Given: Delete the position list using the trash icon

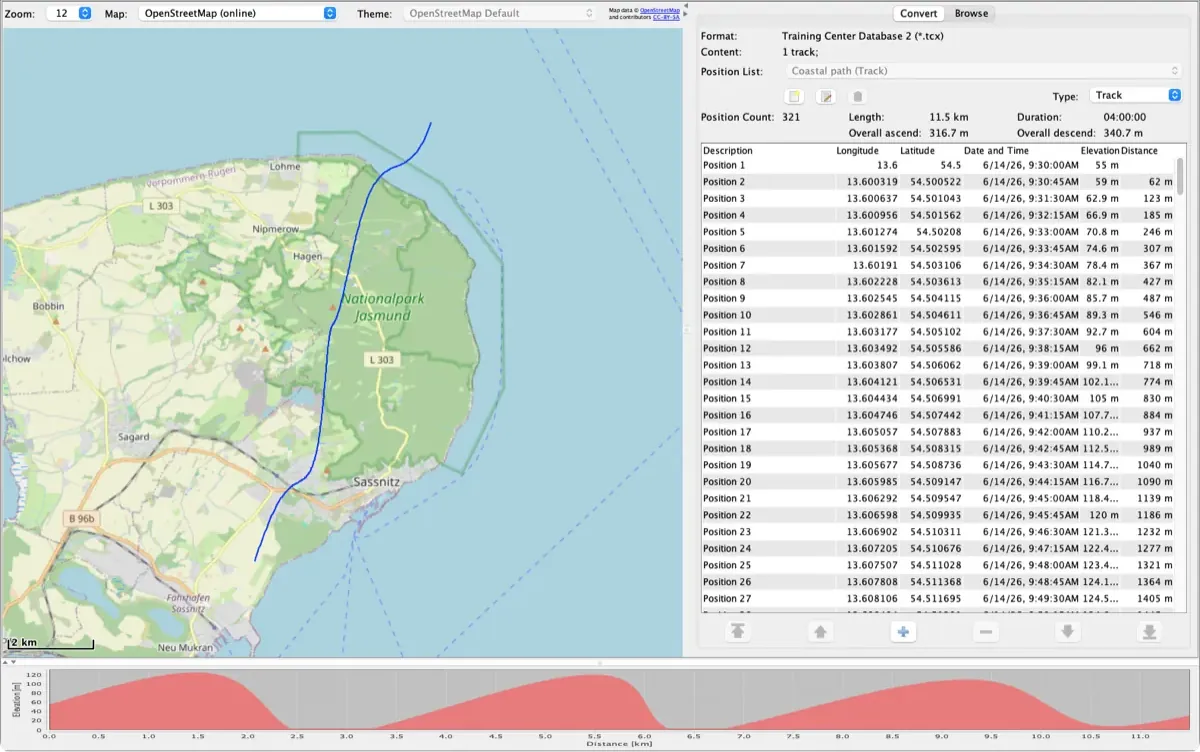Looking at the screenshot, I should (857, 97).
